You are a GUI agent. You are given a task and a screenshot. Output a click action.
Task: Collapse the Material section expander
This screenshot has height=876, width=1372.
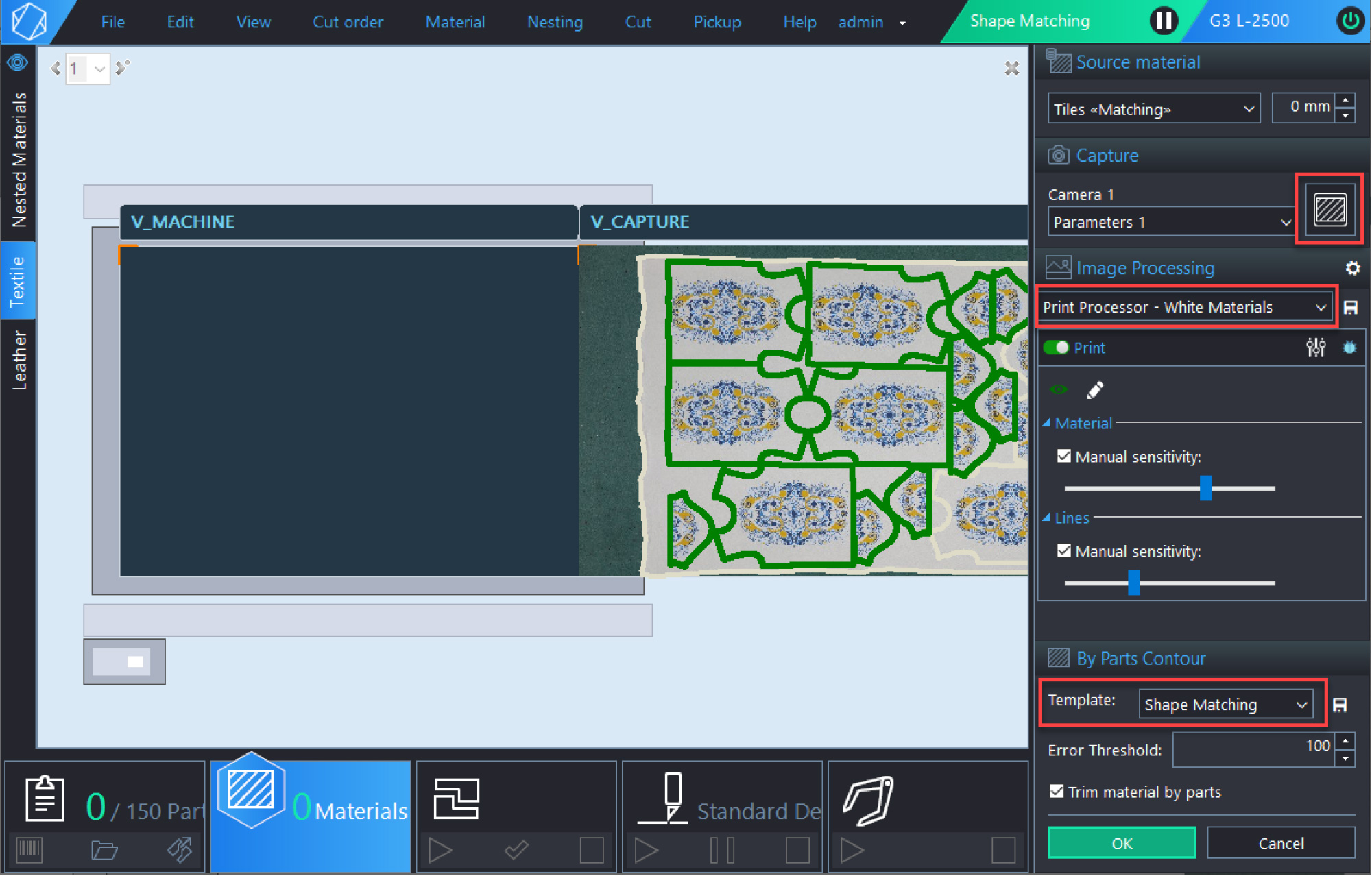click(1046, 423)
